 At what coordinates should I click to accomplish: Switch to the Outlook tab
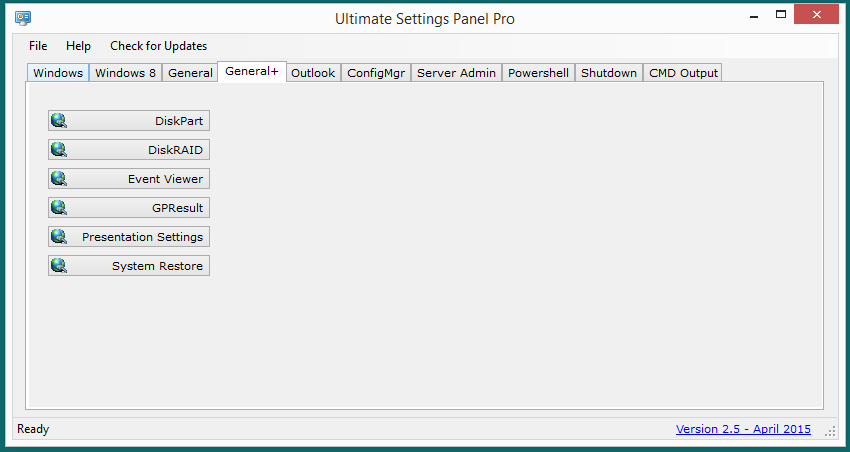313,73
